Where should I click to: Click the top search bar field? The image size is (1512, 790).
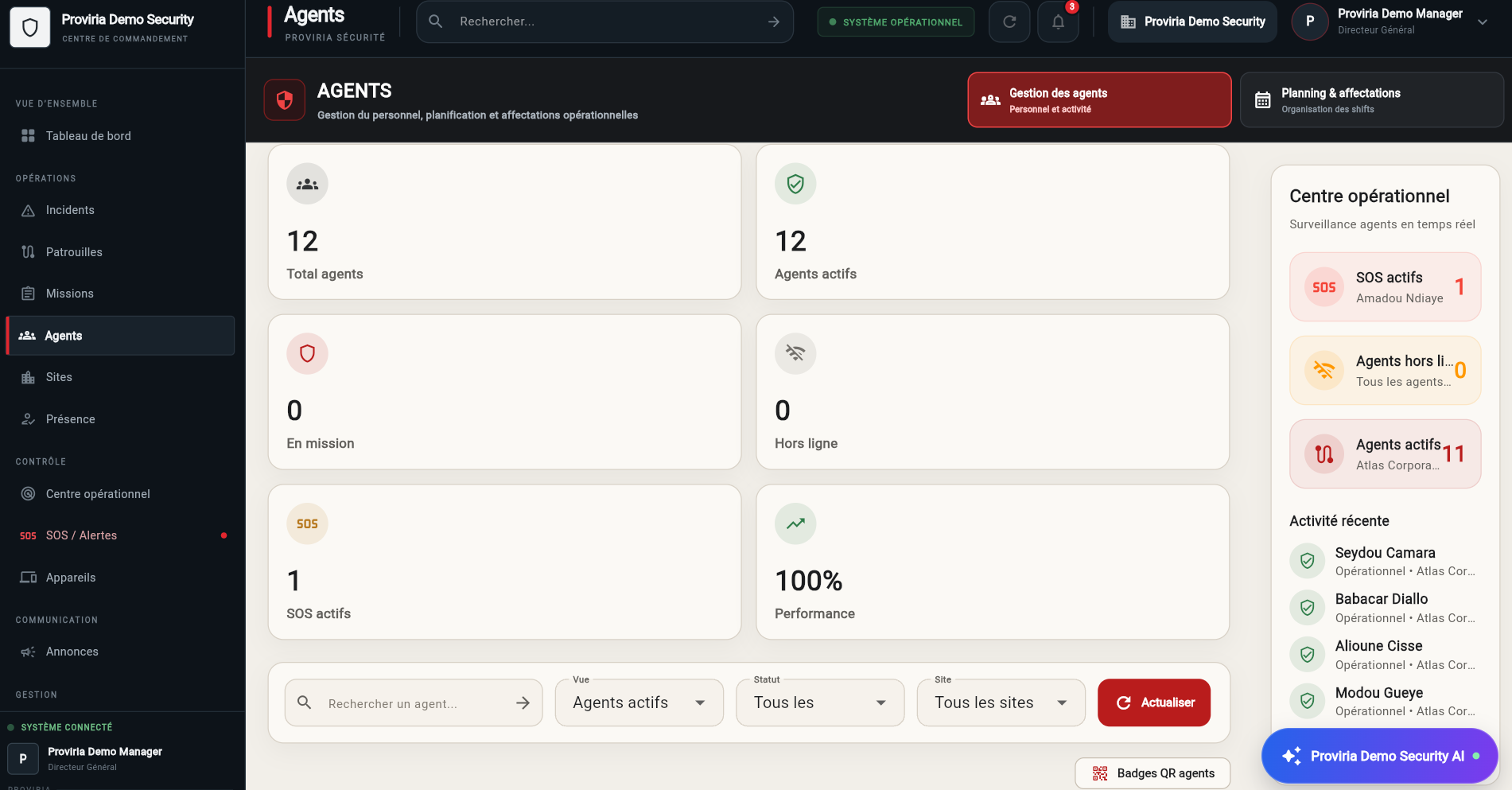coord(604,21)
